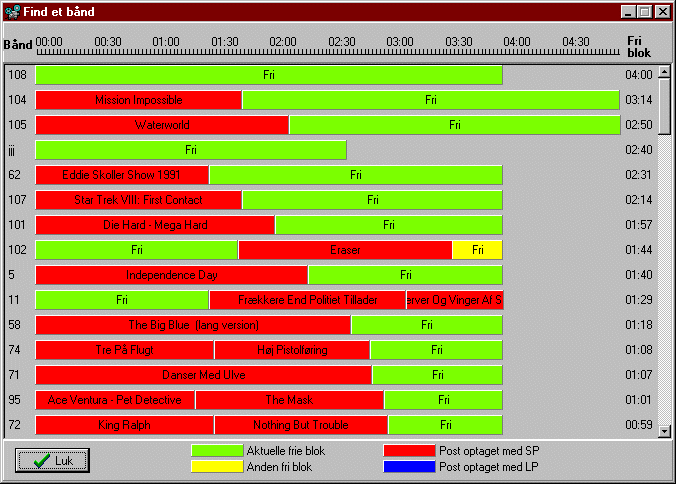Select the free block on tape 74
This screenshot has height=484, width=676.
click(x=437, y=350)
